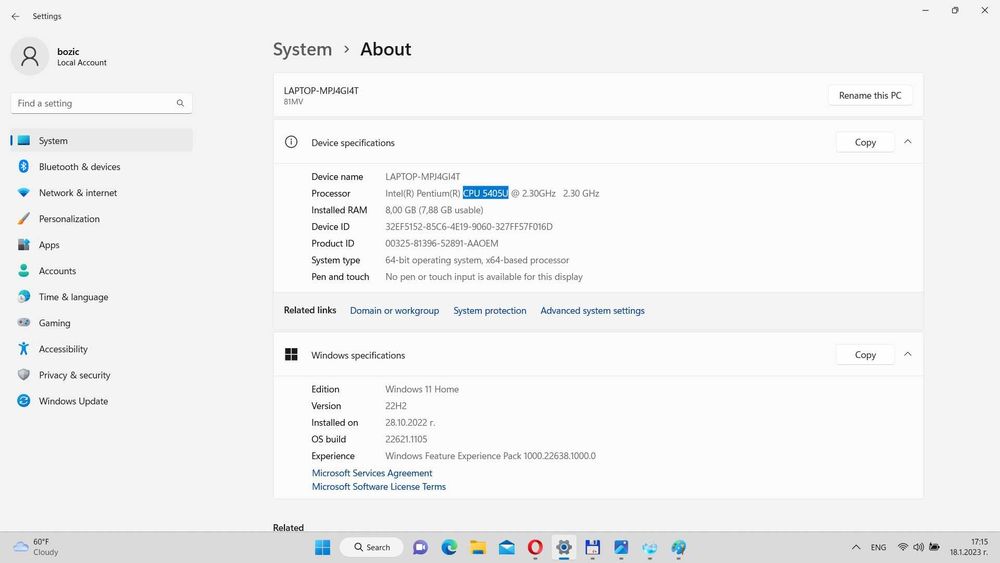Click the taskbar Search box
The height and width of the screenshot is (563, 1000).
[371, 547]
